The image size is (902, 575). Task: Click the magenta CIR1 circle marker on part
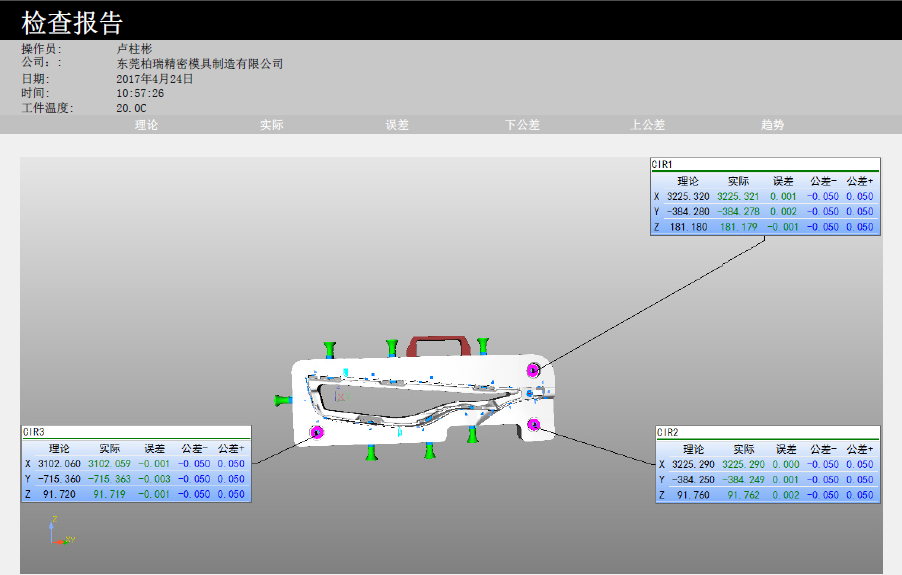click(x=534, y=370)
